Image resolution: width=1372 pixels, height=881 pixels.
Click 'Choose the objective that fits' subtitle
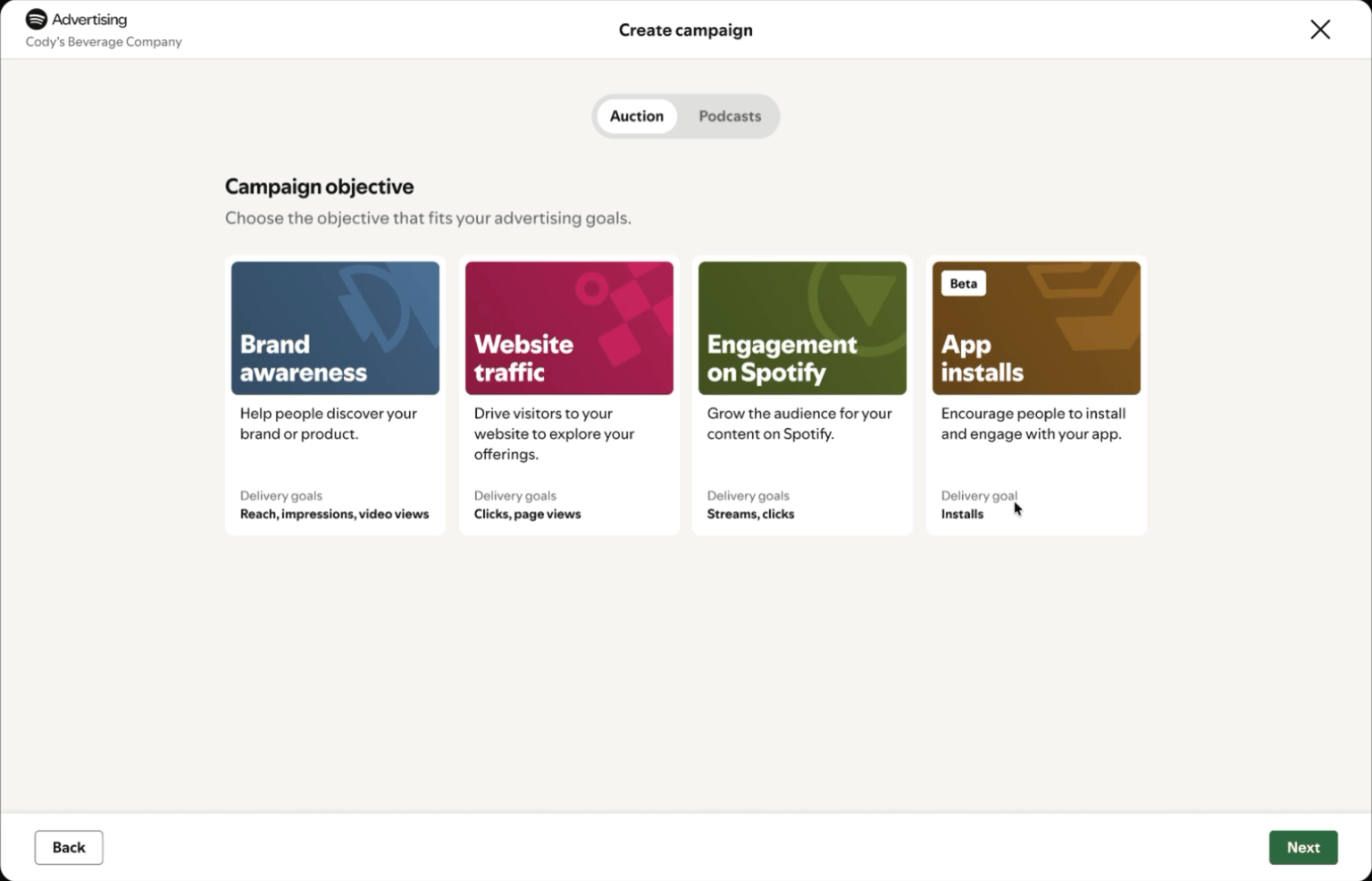pos(428,218)
